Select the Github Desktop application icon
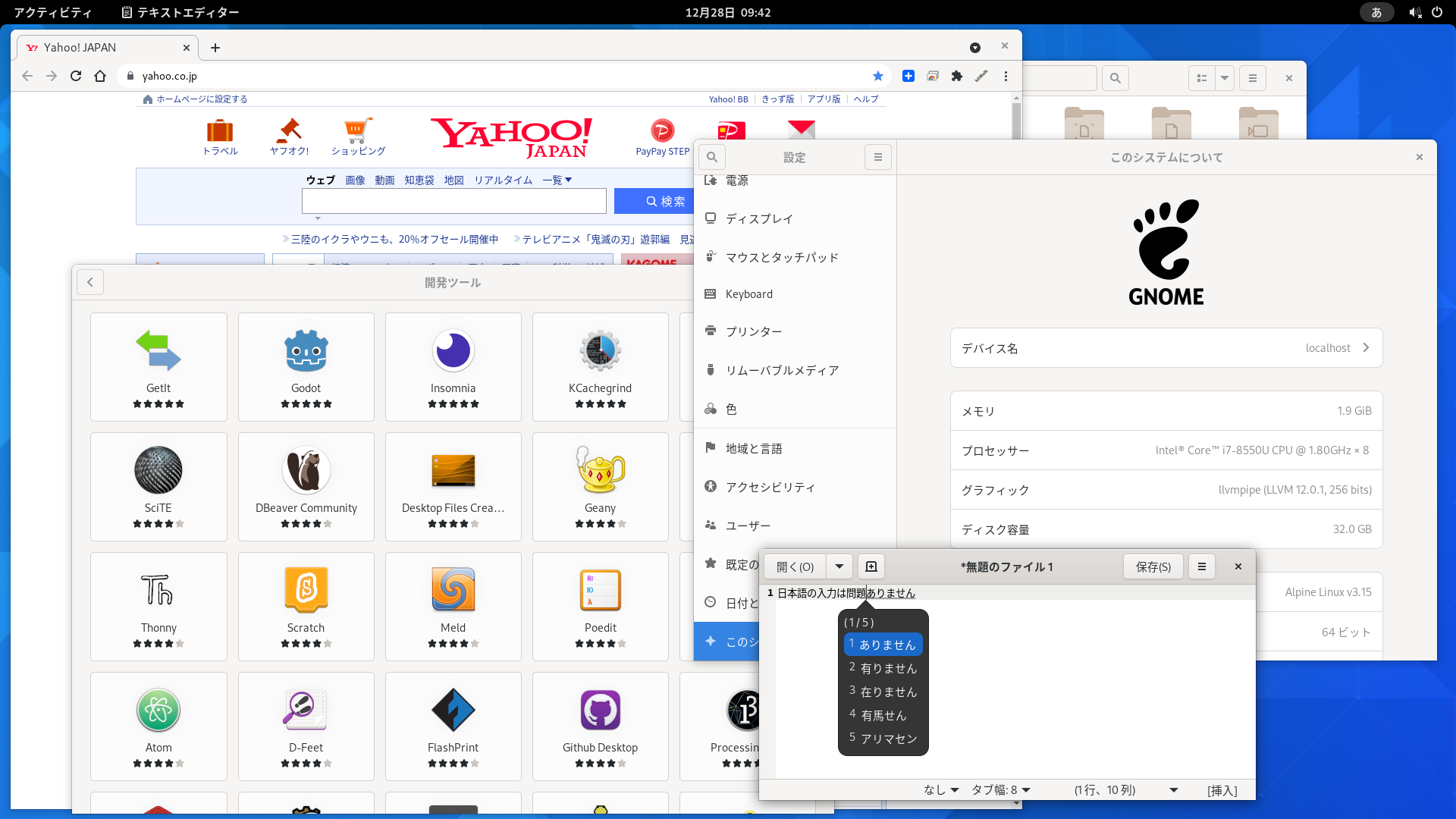 click(x=600, y=710)
